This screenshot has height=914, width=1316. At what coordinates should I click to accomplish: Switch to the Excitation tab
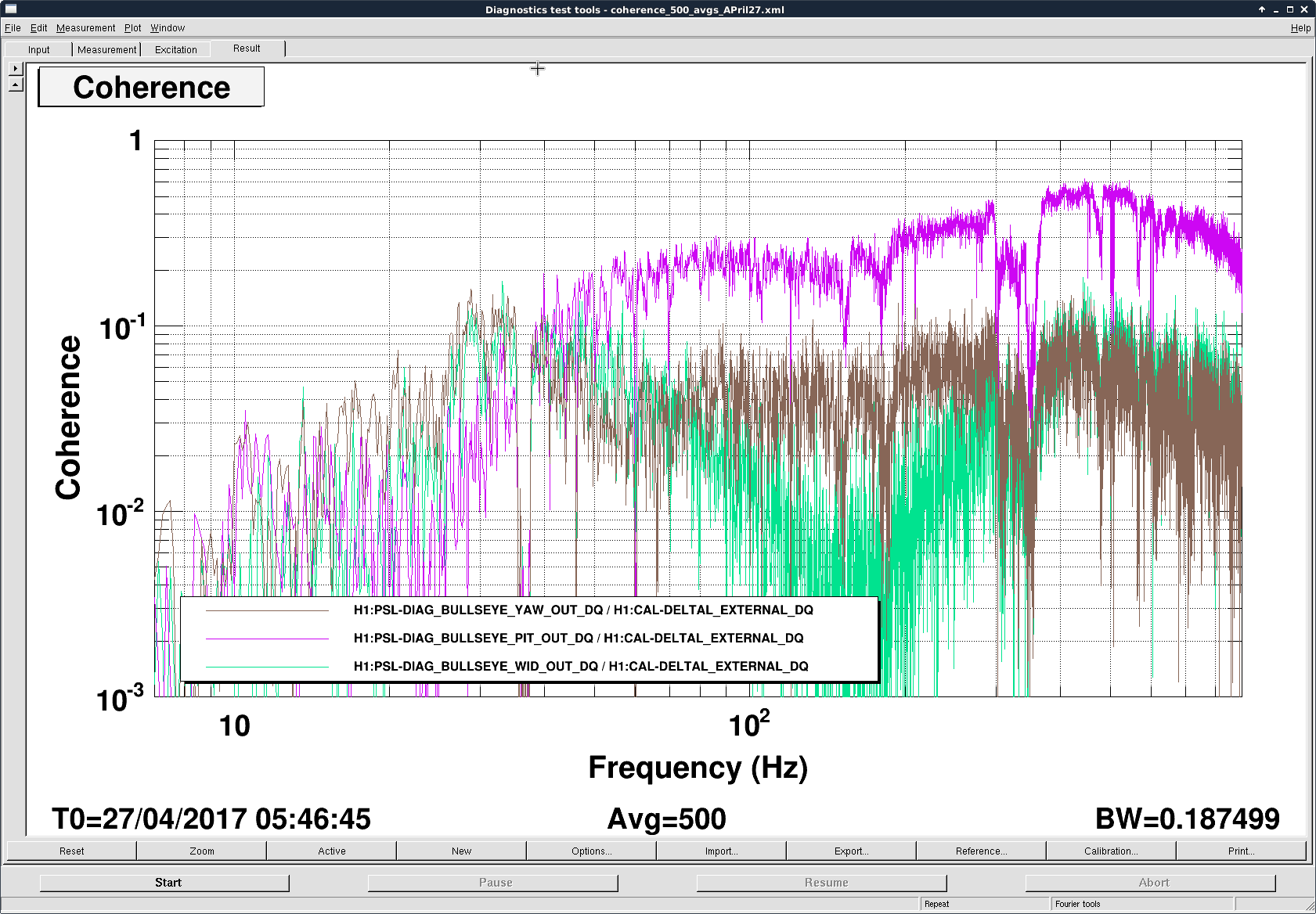coord(176,49)
